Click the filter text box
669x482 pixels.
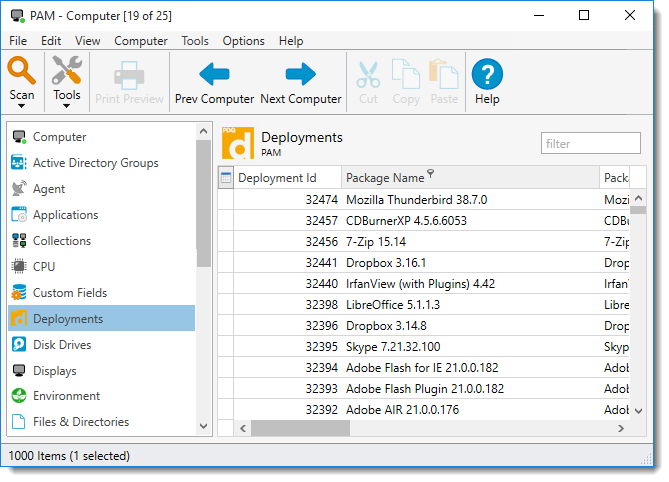click(590, 143)
